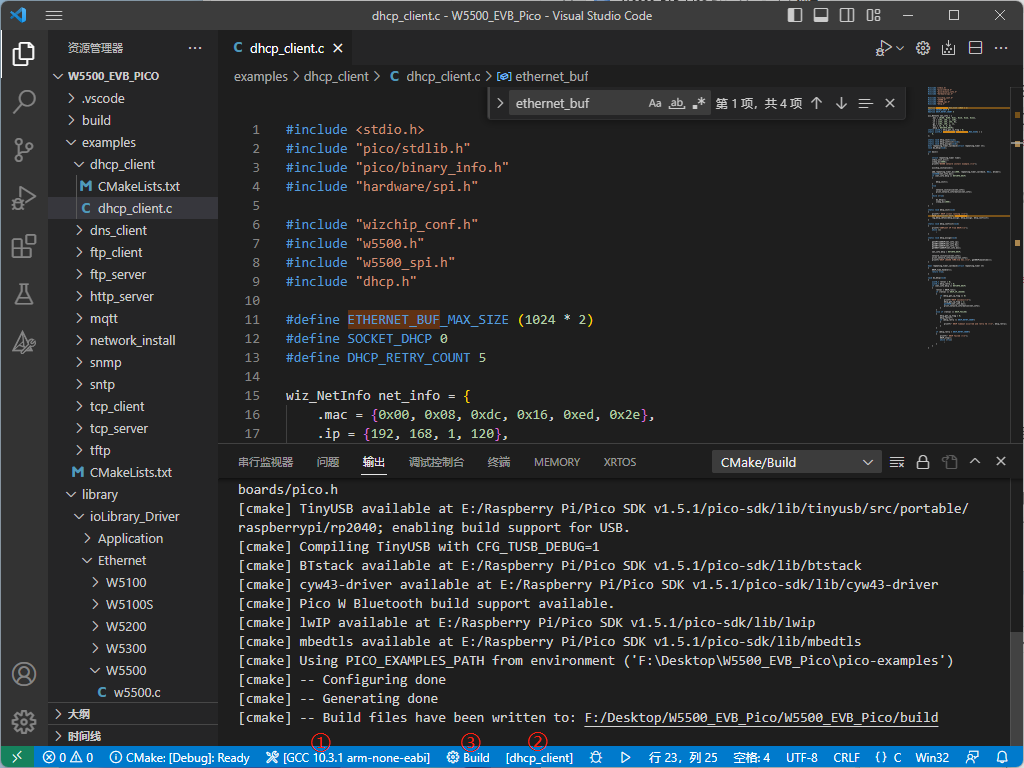Image resolution: width=1024 pixels, height=768 pixels.
Task: Expand the mqtt folder
Action: coord(133,319)
